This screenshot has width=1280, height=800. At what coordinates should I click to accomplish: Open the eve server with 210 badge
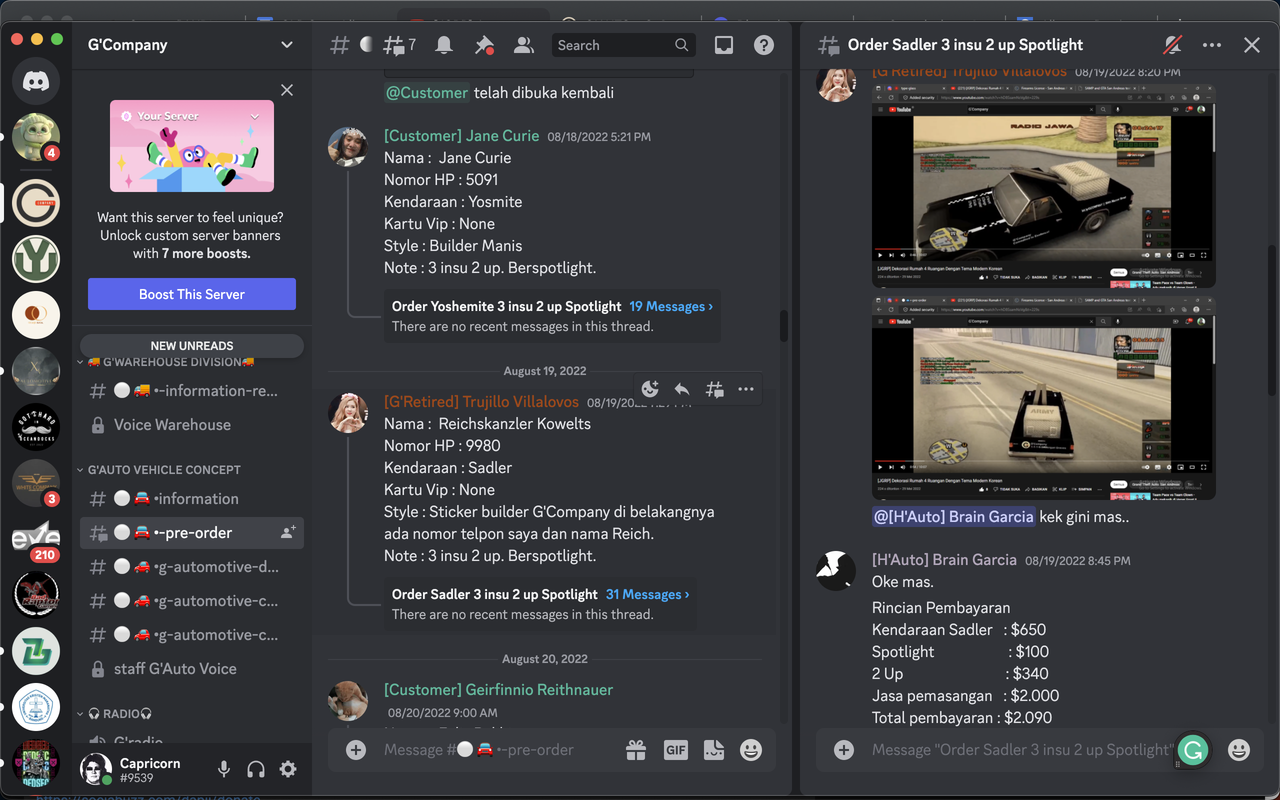point(36,539)
